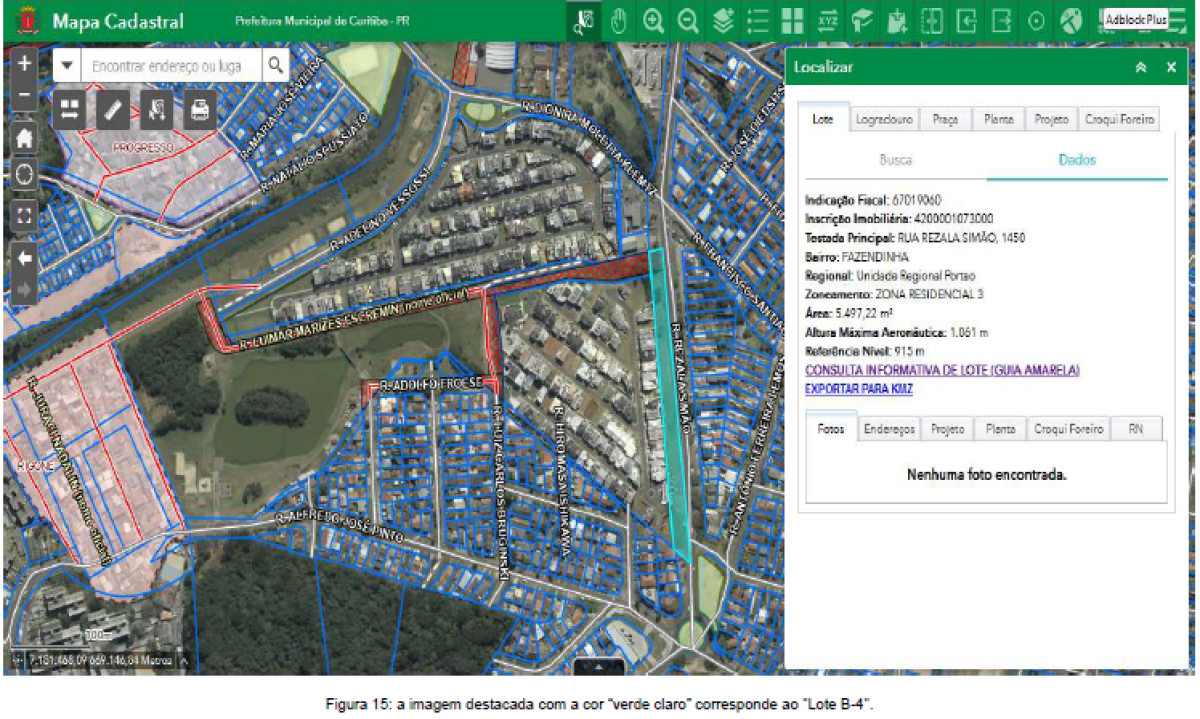This screenshot has width=1200, height=719.
Task: Open the Endereços tab
Action: [889, 429]
